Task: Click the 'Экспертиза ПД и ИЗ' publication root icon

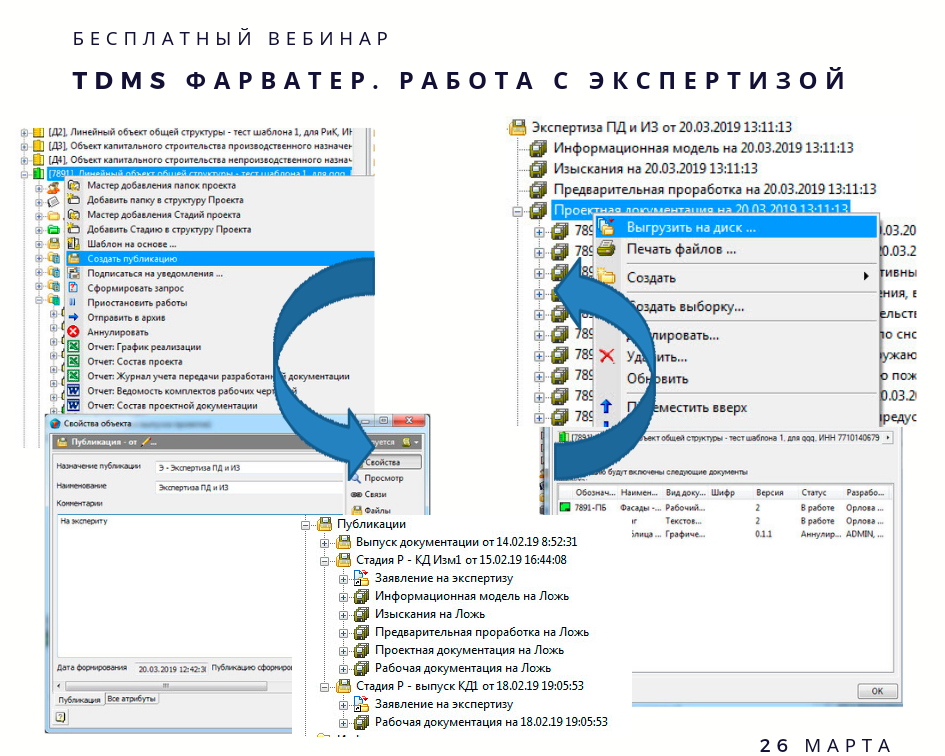Action: point(518,127)
